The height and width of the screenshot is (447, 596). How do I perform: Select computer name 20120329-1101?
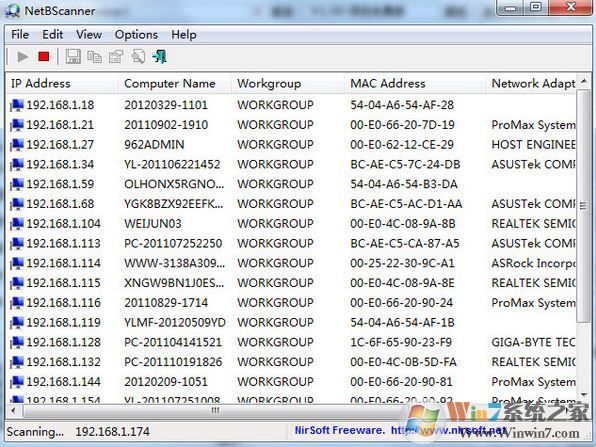tap(166, 105)
